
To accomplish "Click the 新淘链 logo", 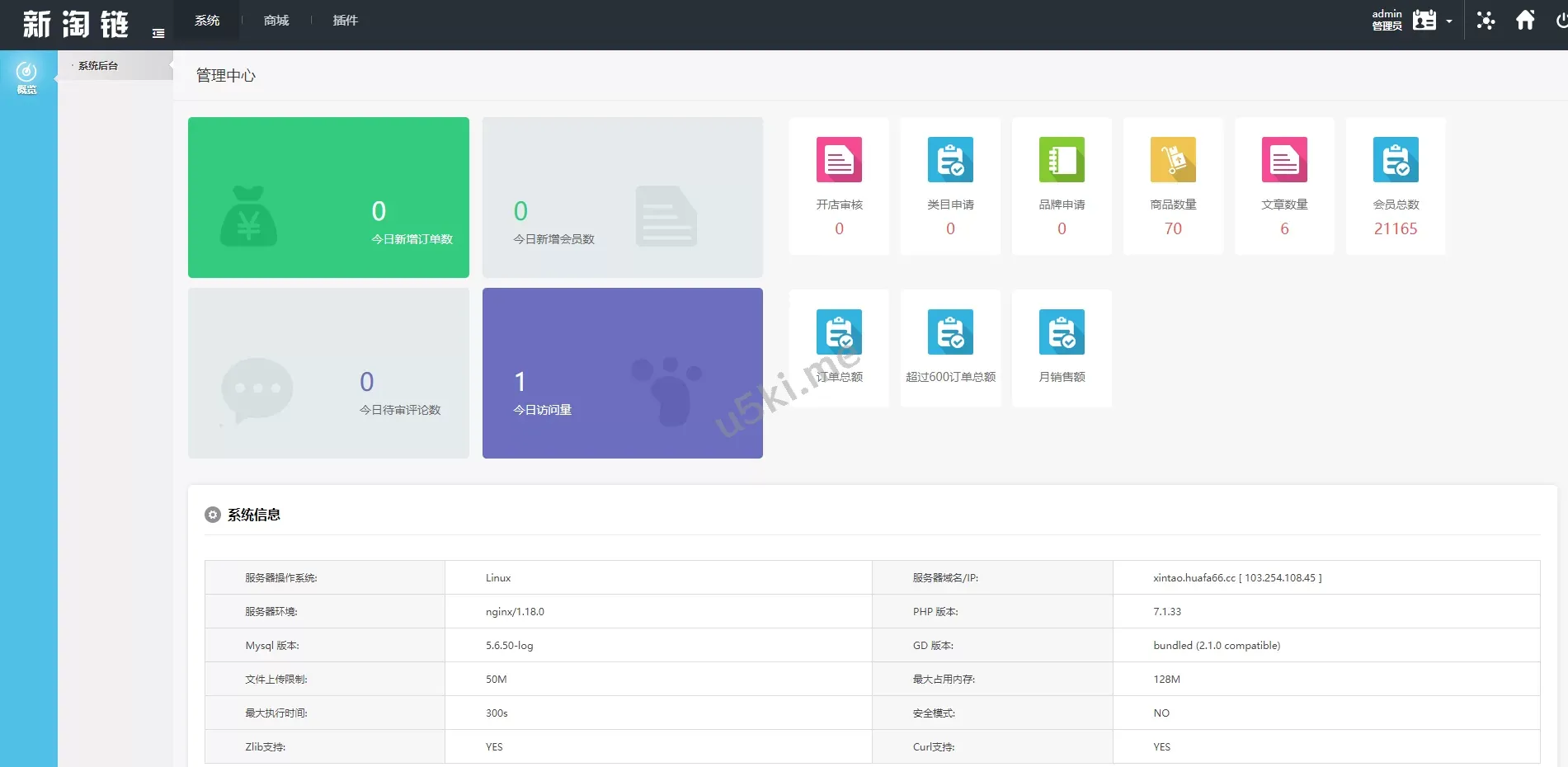I will coord(76,24).
